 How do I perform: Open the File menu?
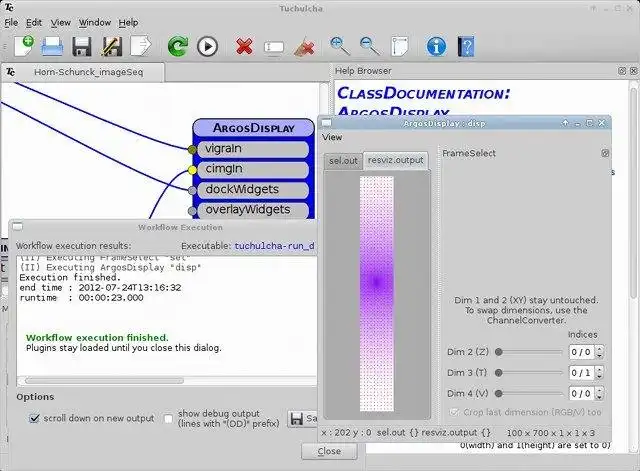coord(11,22)
